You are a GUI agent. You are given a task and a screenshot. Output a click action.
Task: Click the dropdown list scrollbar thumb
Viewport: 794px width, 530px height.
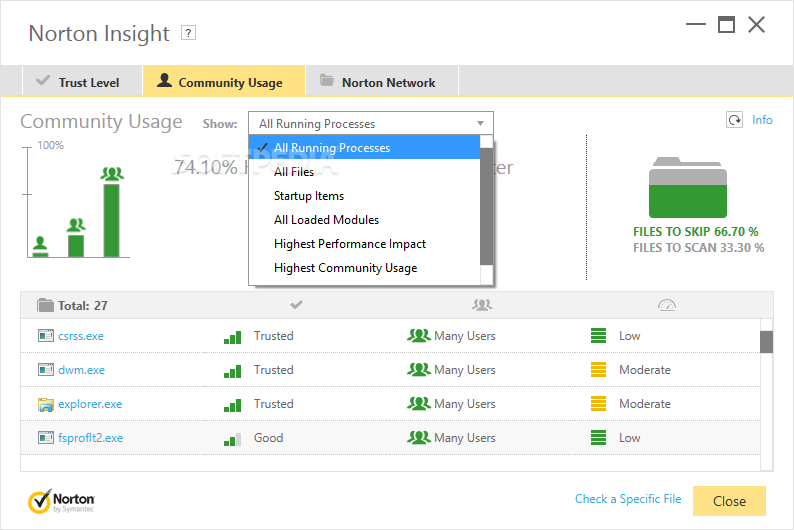pos(486,206)
